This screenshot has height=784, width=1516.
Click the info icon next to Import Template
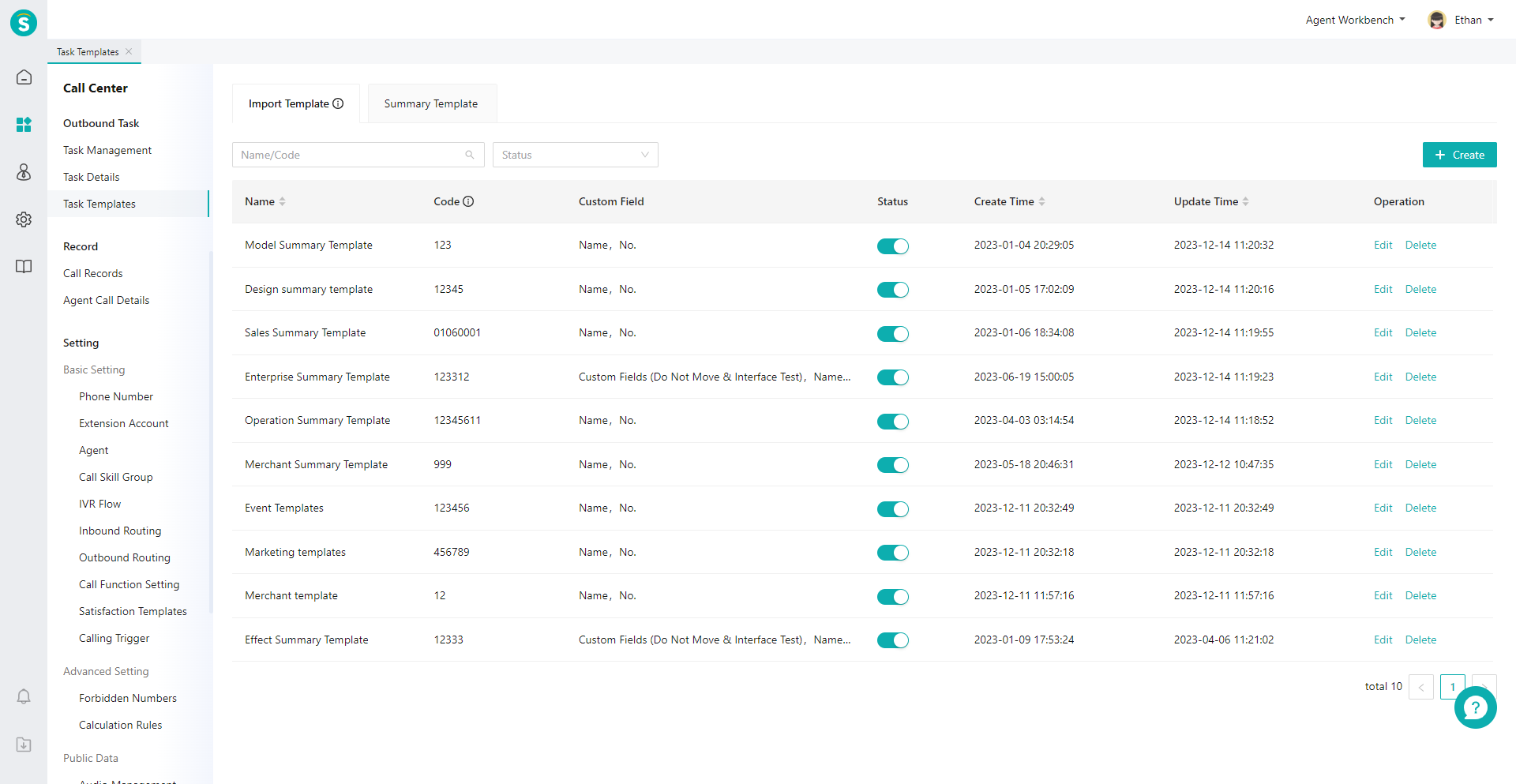tap(338, 103)
